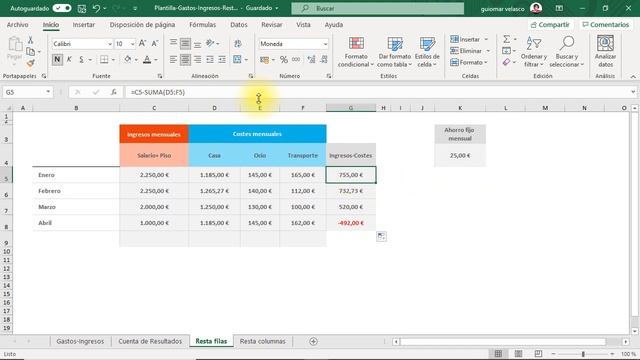Open Buscar y seleccionar menu
This screenshot has width=640, height=360.
(567, 52)
